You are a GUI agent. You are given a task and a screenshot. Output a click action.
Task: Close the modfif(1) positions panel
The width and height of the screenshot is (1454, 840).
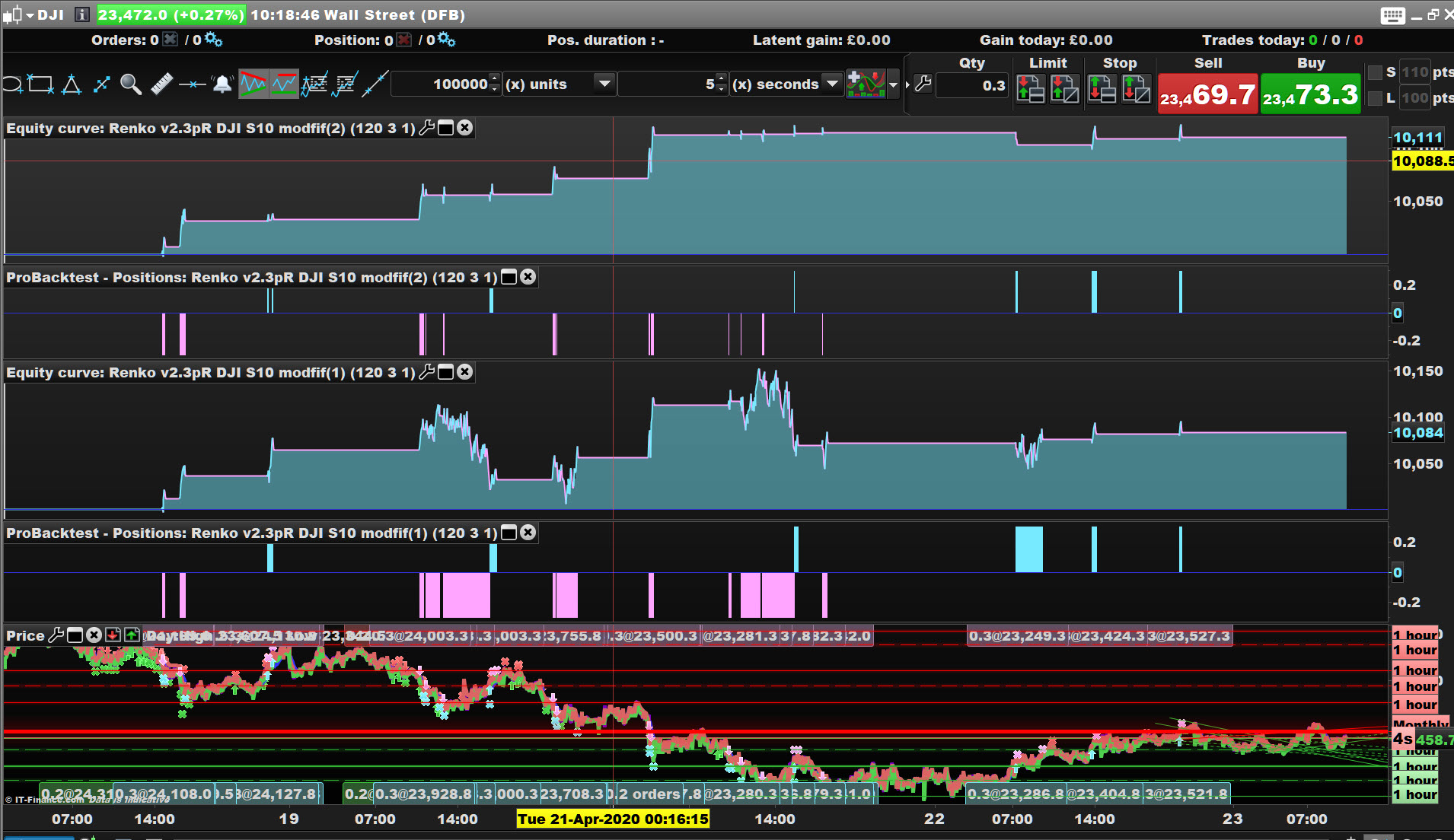click(x=528, y=533)
